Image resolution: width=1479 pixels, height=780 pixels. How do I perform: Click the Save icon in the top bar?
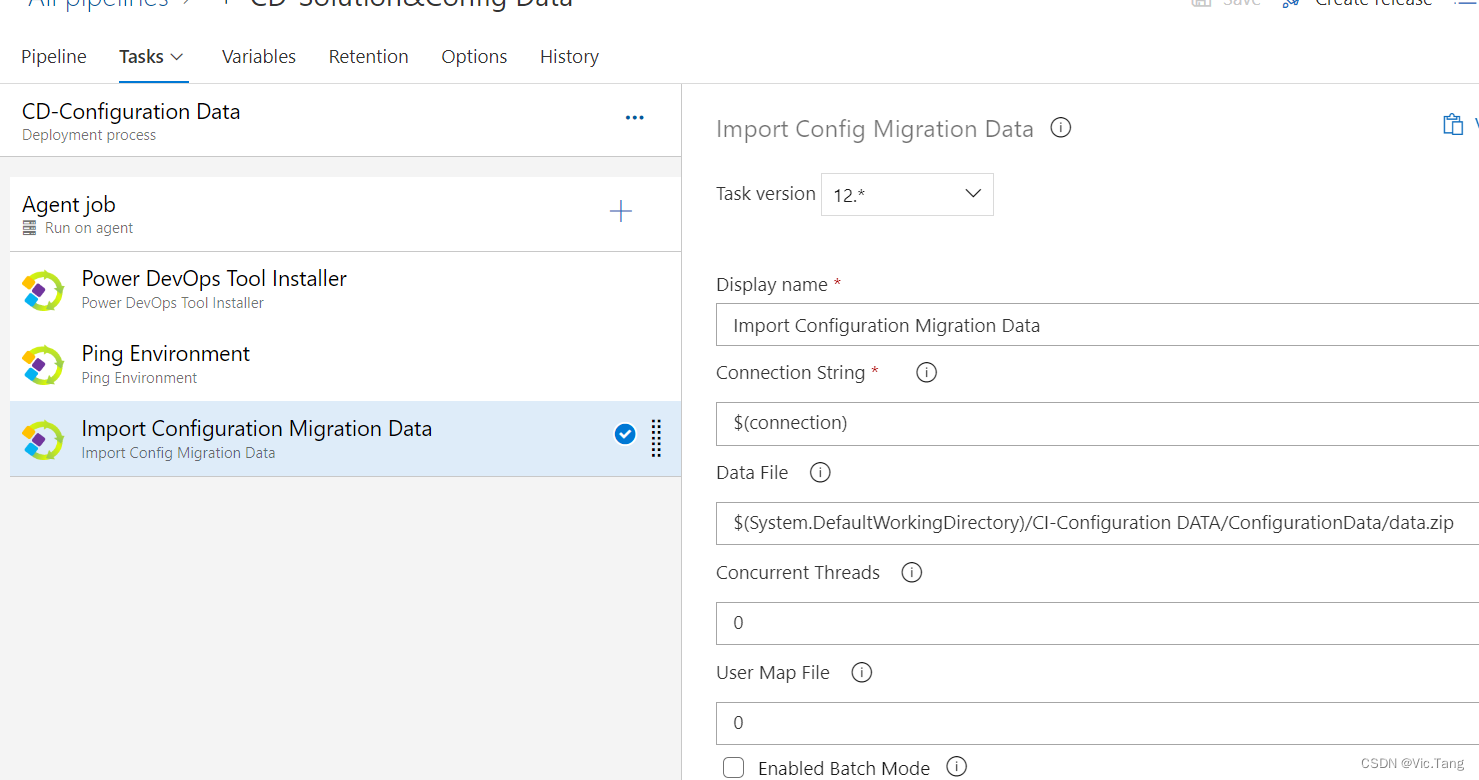pyautogui.click(x=1200, y=4)
